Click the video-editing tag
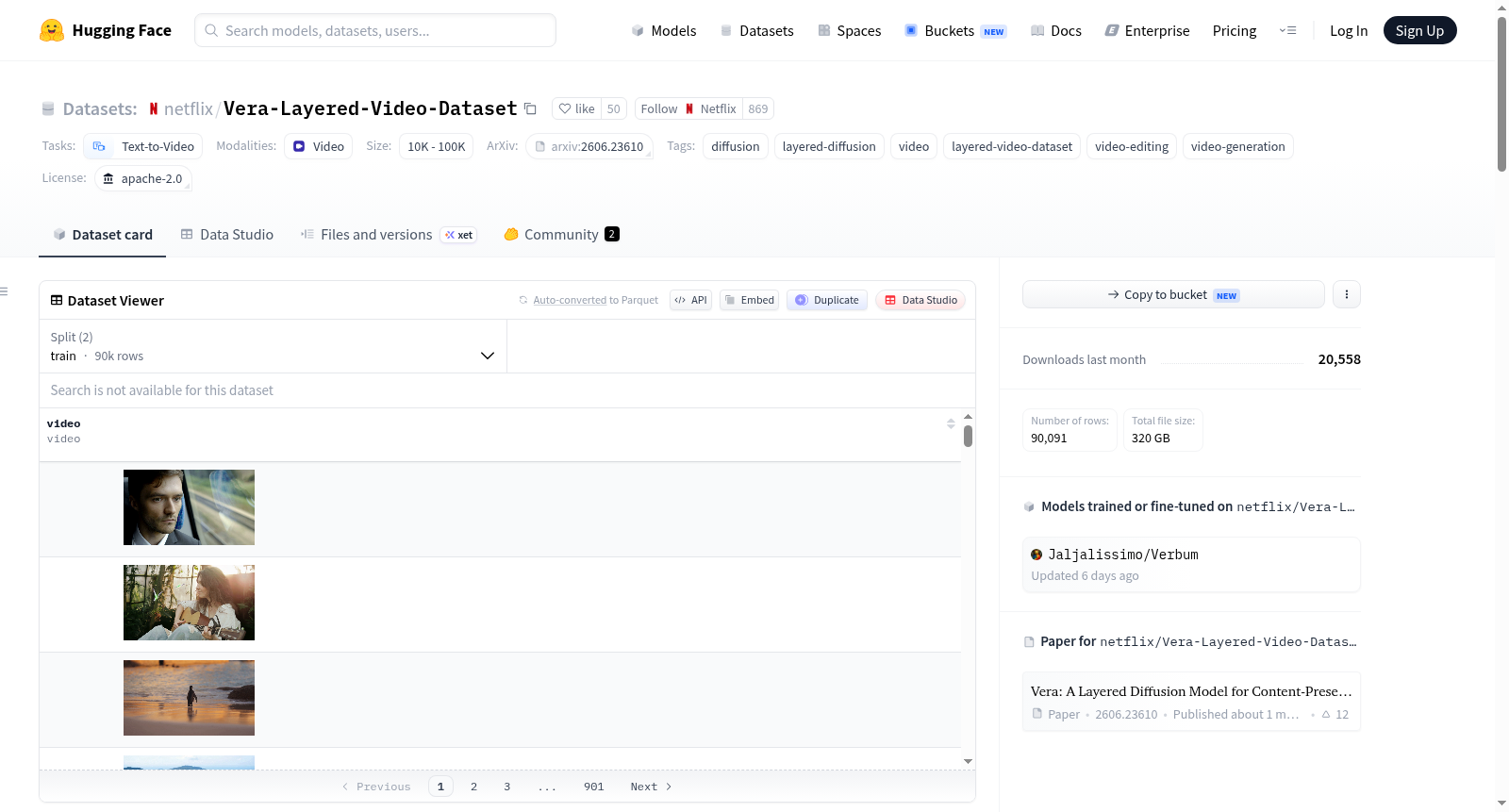 [x=1132, y=146]
